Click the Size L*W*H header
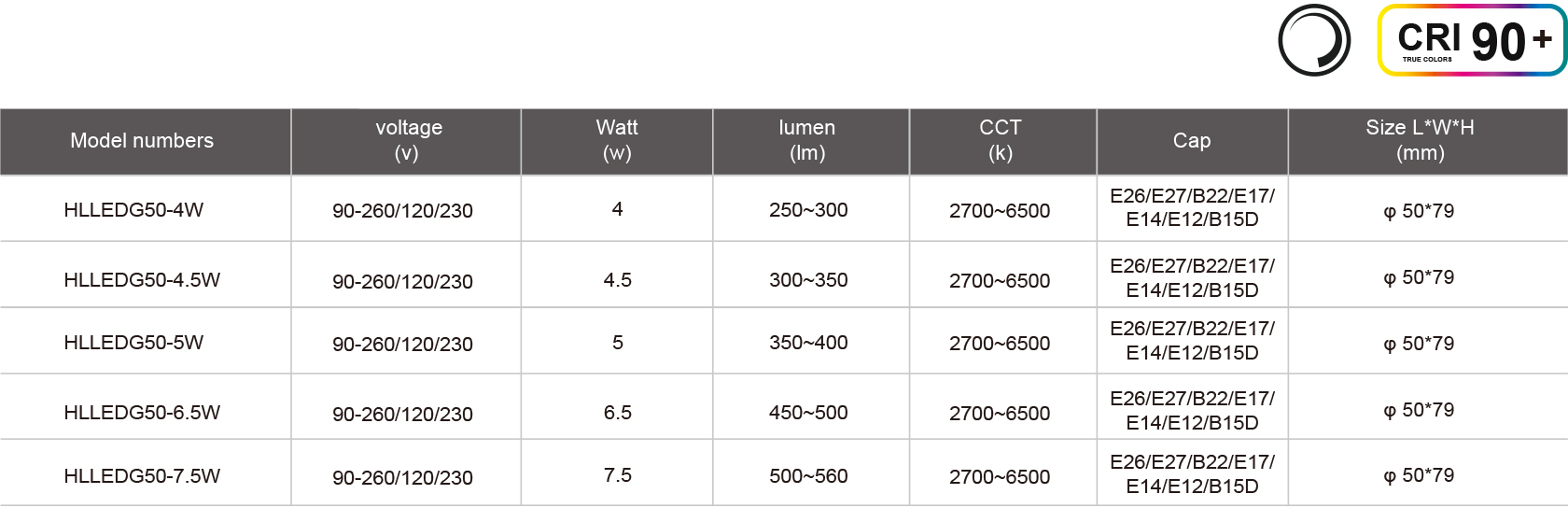Image resolution: width=1568 pixels, height=508 pixels. 1420,141
